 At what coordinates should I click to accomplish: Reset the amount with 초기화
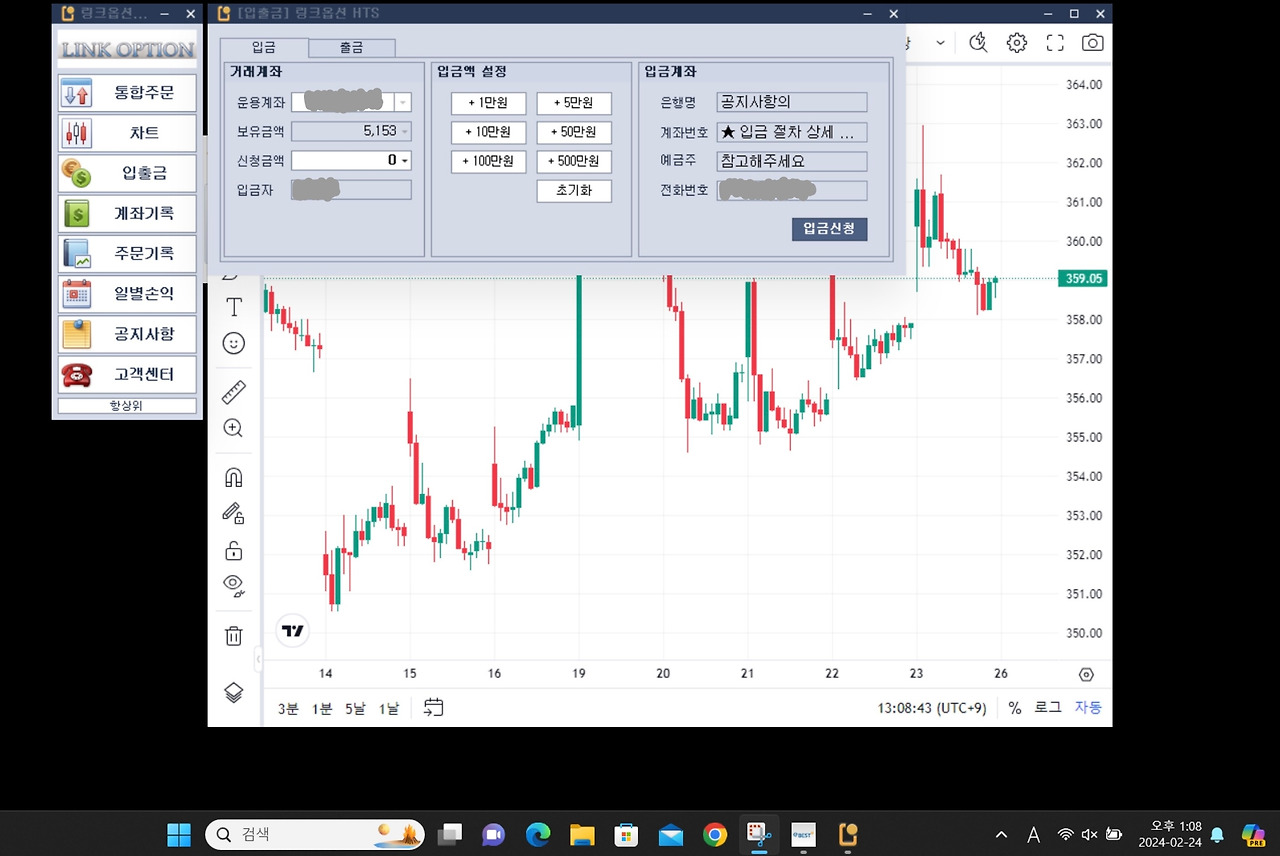574,191
